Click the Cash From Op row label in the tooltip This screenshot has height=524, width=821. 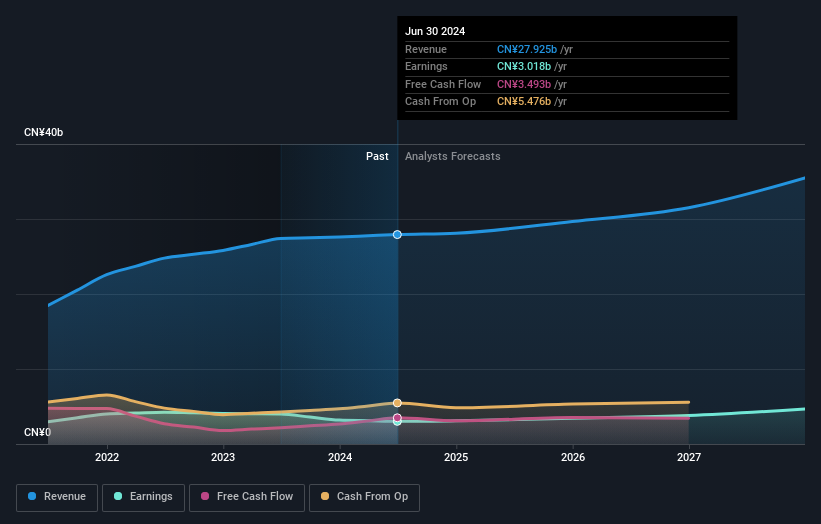tap(440, 102)
